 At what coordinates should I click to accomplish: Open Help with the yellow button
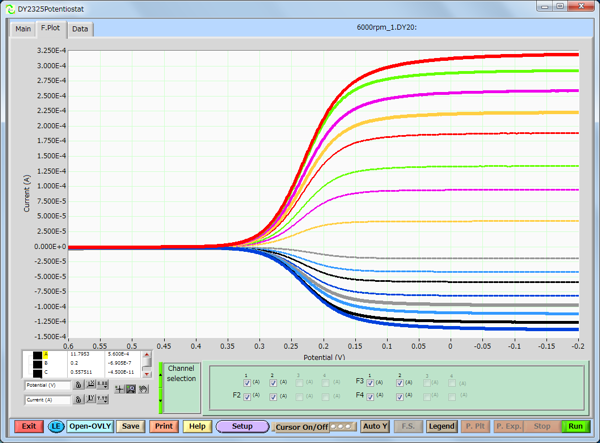pyautogui.click(x=197, y=426)
